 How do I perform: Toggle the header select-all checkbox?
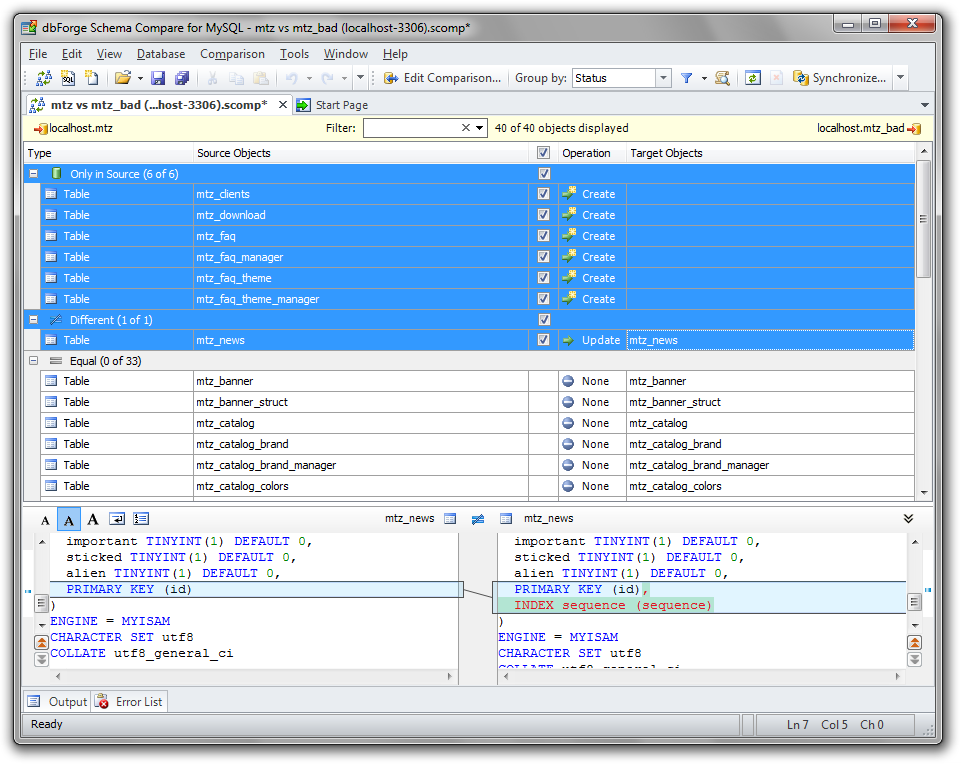pyautogui.click(x=544, y=153)
